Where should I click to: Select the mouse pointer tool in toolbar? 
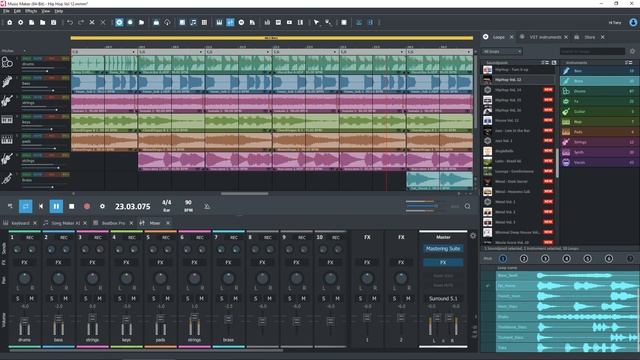click(316, 22)
